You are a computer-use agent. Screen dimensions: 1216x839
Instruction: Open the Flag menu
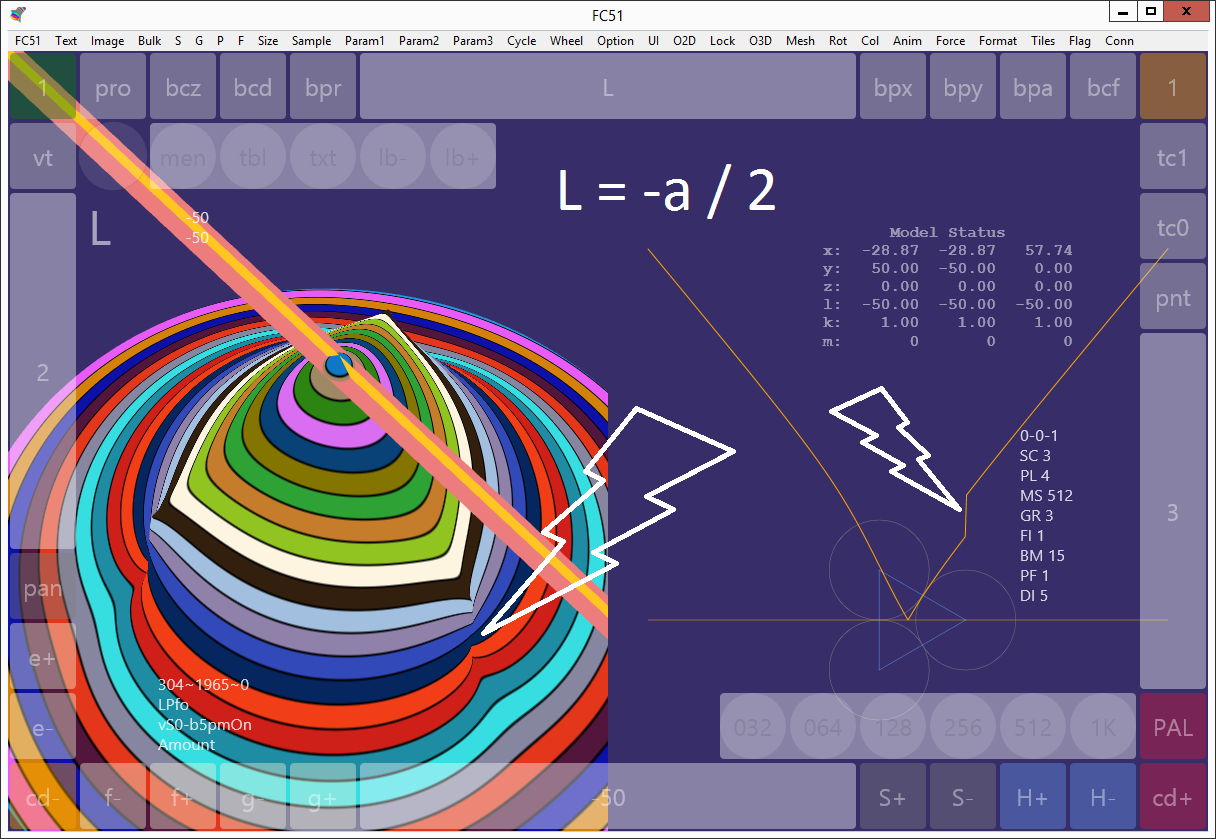click(1079, 41)
